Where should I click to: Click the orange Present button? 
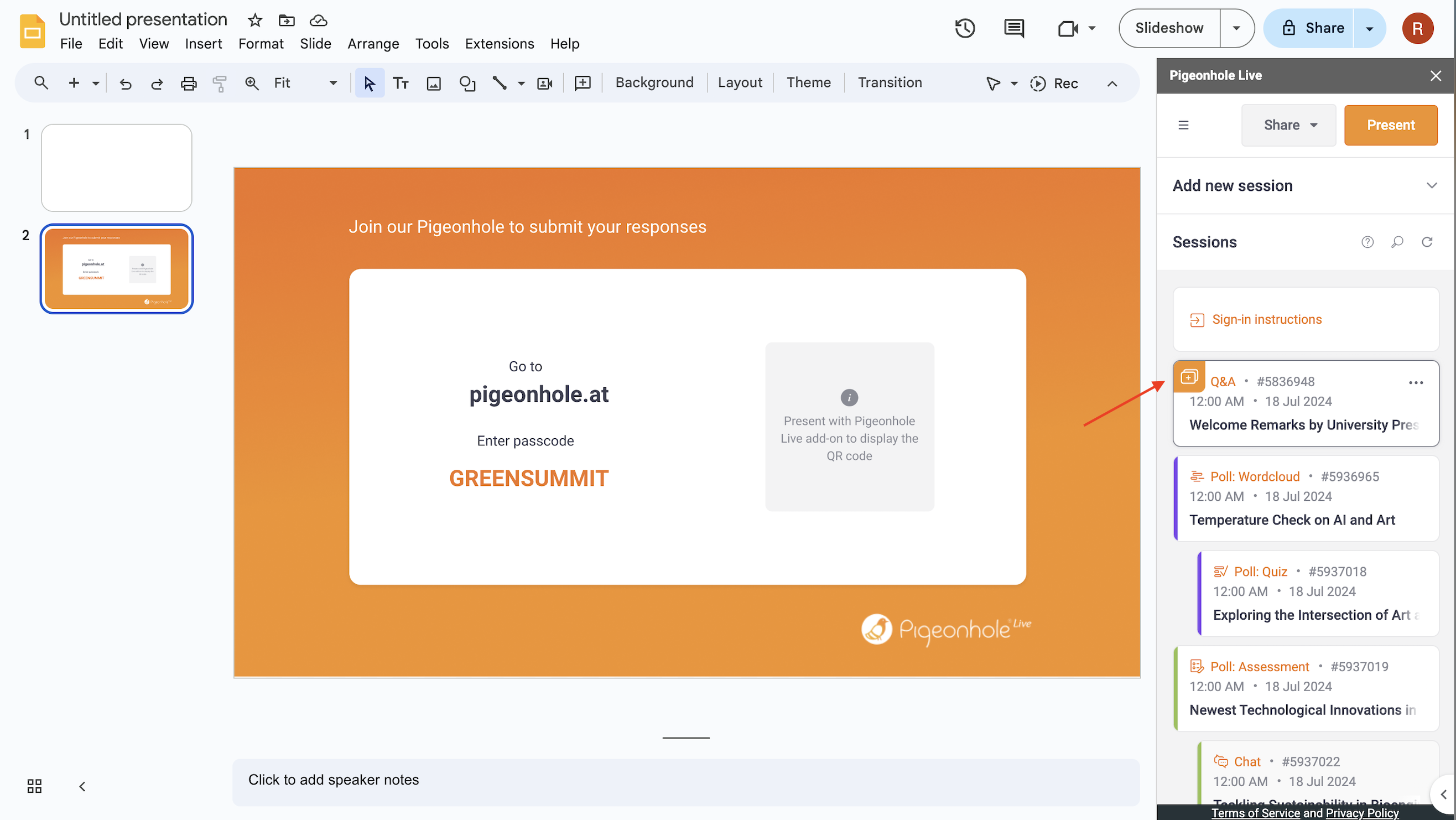(x=1390, y=125)
